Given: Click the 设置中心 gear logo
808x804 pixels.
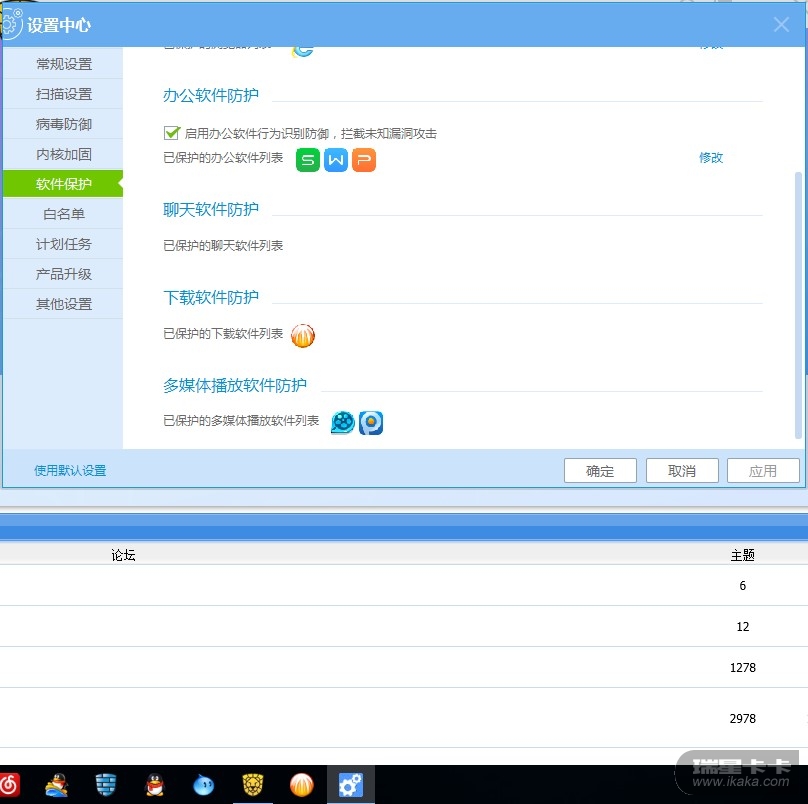Looking at the screenshot, I should click(x=10, y=24).
